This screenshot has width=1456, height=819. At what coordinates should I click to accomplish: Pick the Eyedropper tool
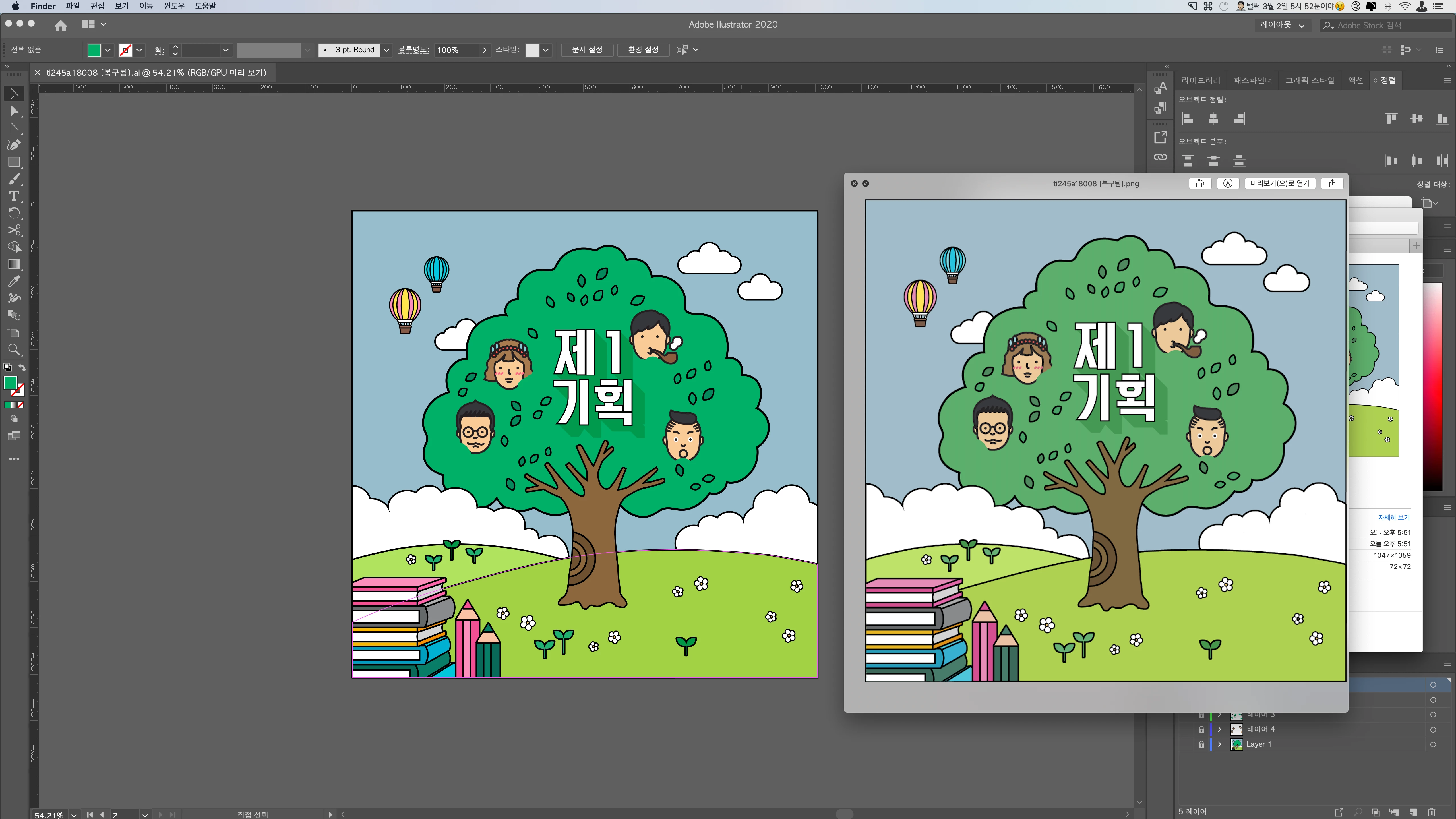tap(14, 281)
